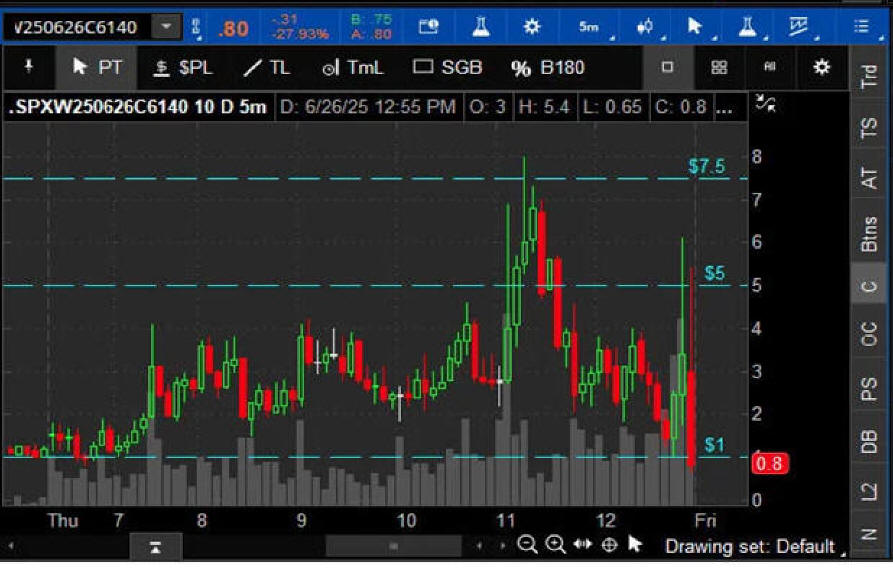Click the crosshair target icon
The image size is (893, 568).
(609, 545)
